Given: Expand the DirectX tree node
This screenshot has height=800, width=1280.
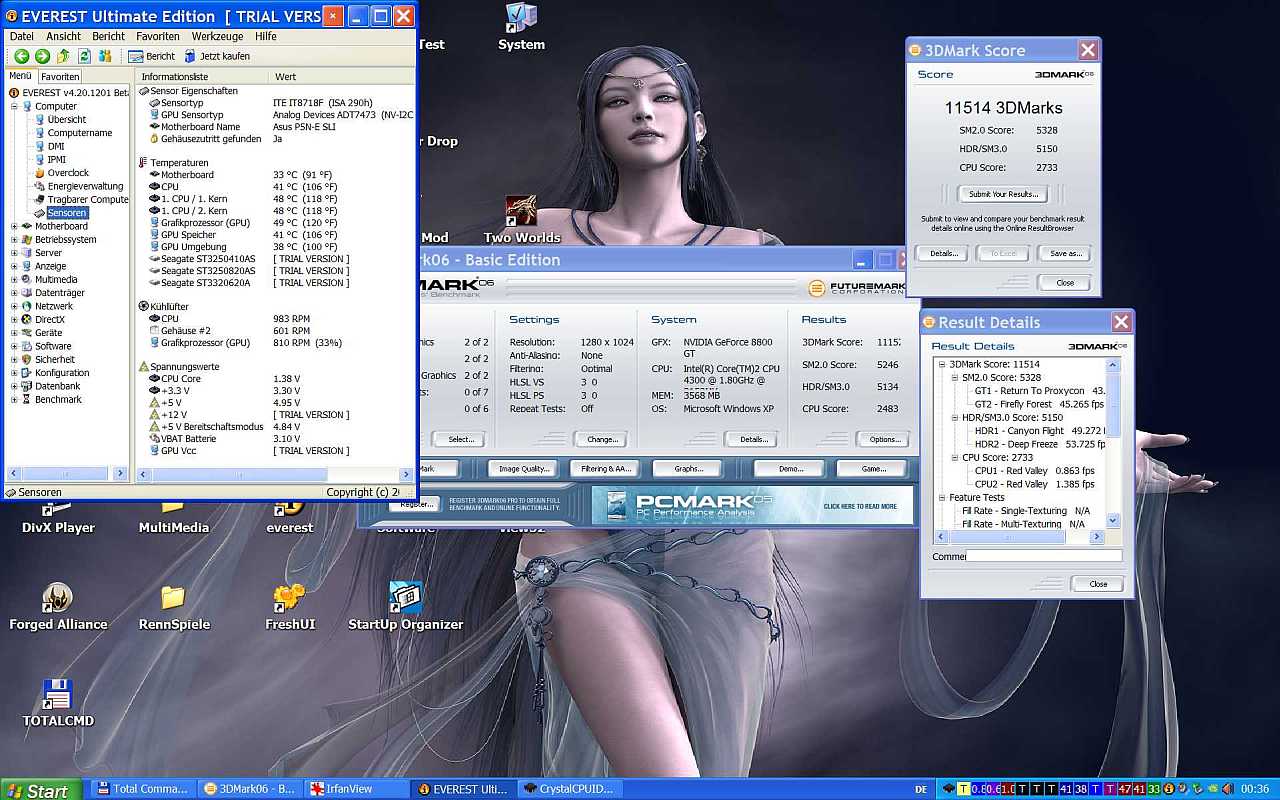Looking at the screenshot, I should (x=14, y=319).
